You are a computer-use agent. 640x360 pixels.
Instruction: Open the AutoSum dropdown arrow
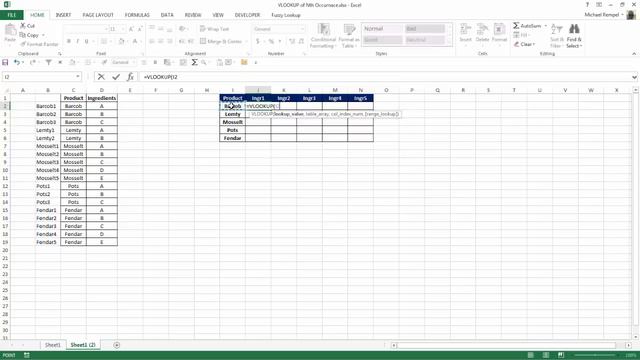pyautogui.click(x=546, y=26)
